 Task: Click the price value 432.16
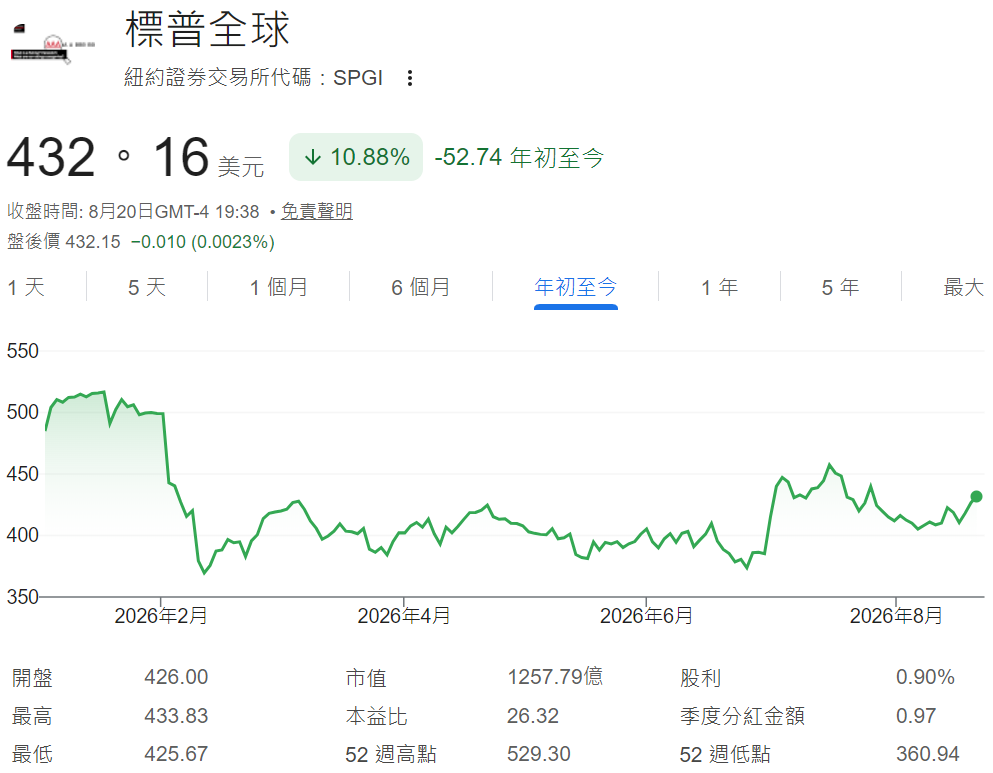tap(108, 158)
